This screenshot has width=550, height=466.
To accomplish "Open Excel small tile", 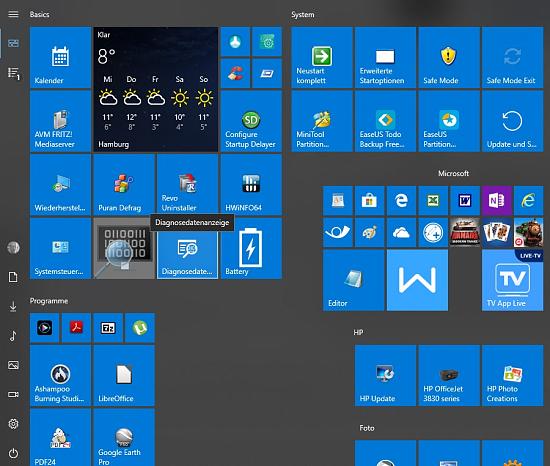I will (x=433, y=201).
